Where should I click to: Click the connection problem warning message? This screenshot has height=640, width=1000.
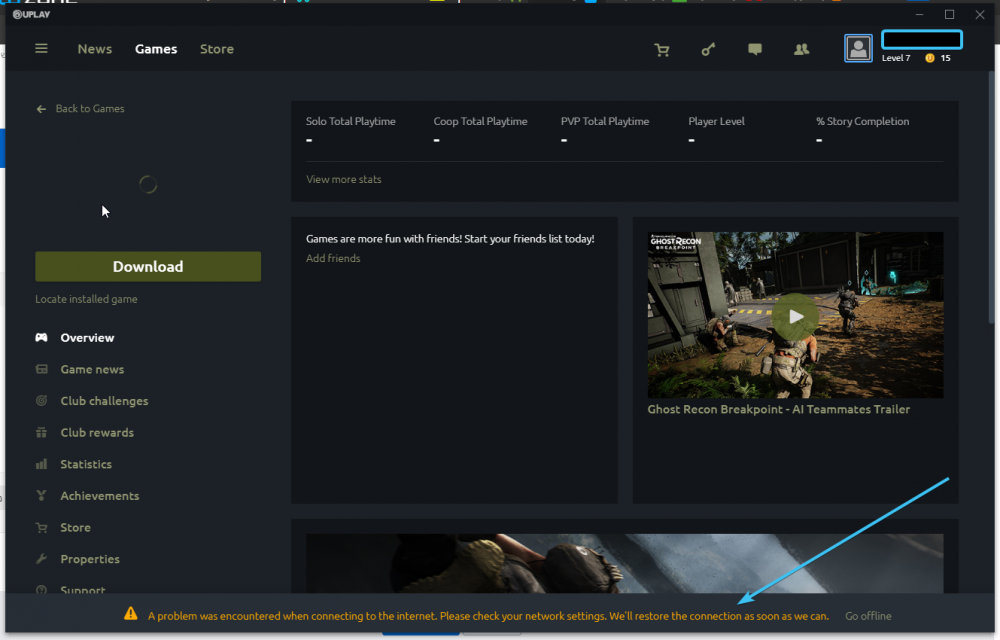tap(489, 616)
